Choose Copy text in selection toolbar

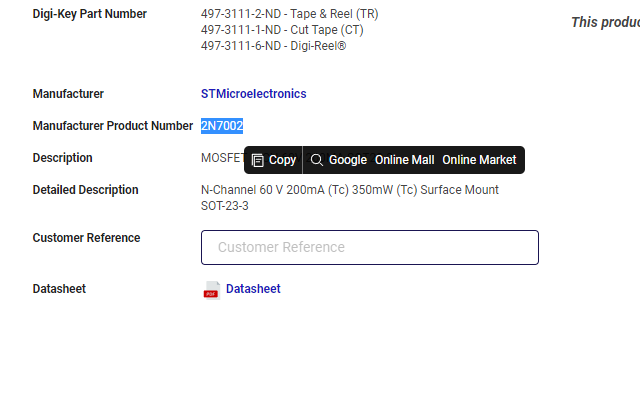click(x=282, y=160)
